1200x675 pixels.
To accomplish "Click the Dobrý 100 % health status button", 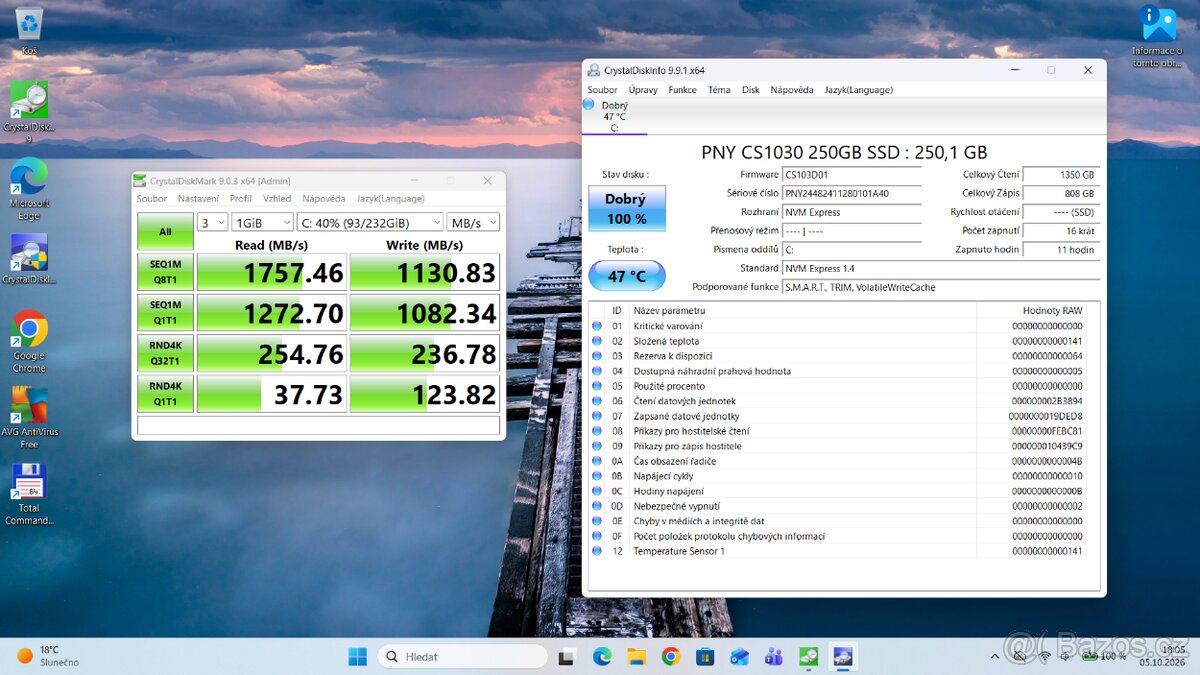I will [626, 209].
